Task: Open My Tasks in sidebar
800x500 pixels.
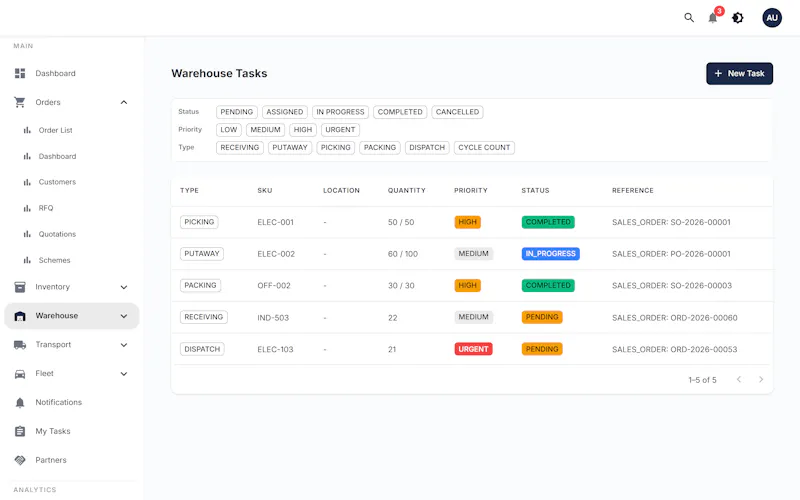Action: (x=53, y=431)
